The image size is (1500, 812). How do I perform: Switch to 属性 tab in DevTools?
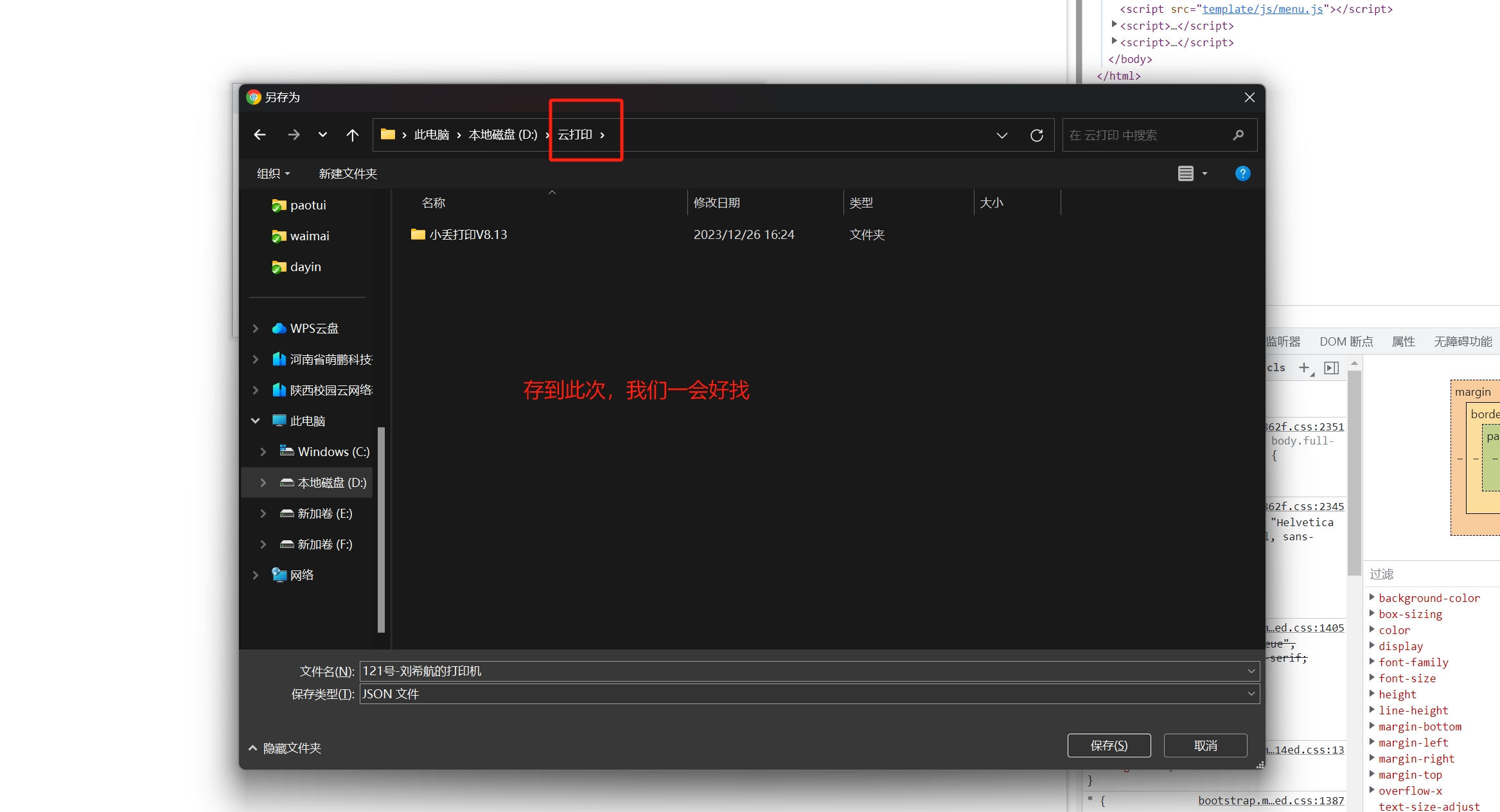pos(1403,342)
